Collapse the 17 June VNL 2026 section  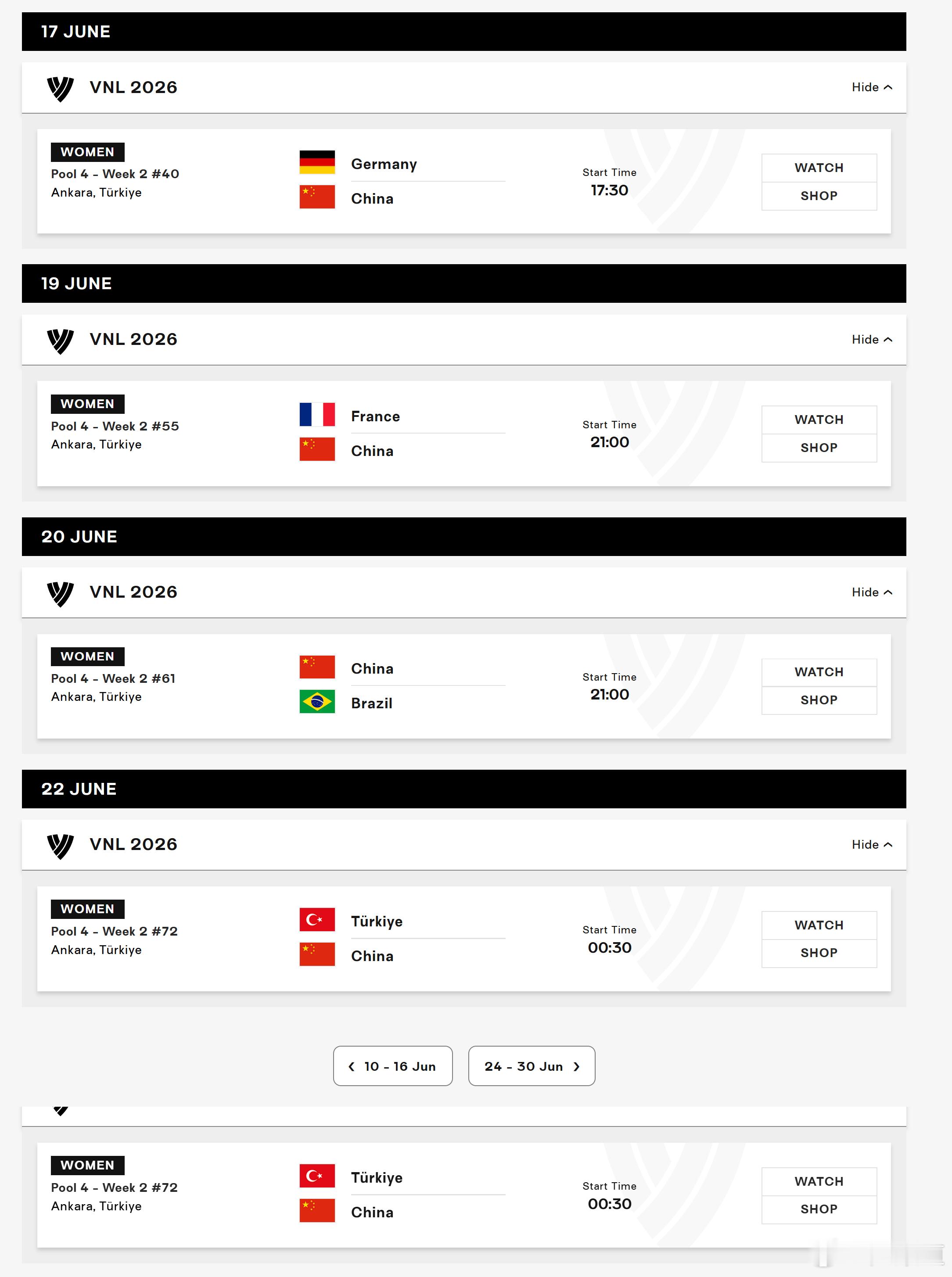point(871,88)
